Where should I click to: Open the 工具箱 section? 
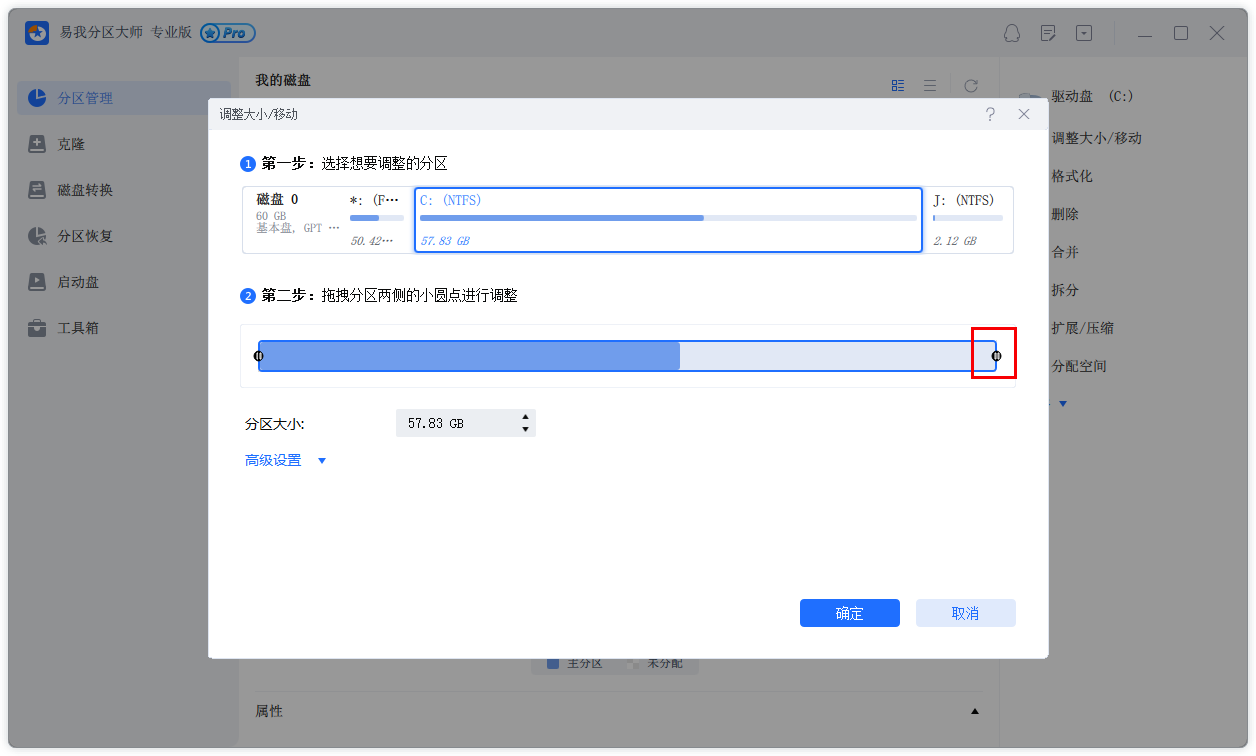coord(75,327)
